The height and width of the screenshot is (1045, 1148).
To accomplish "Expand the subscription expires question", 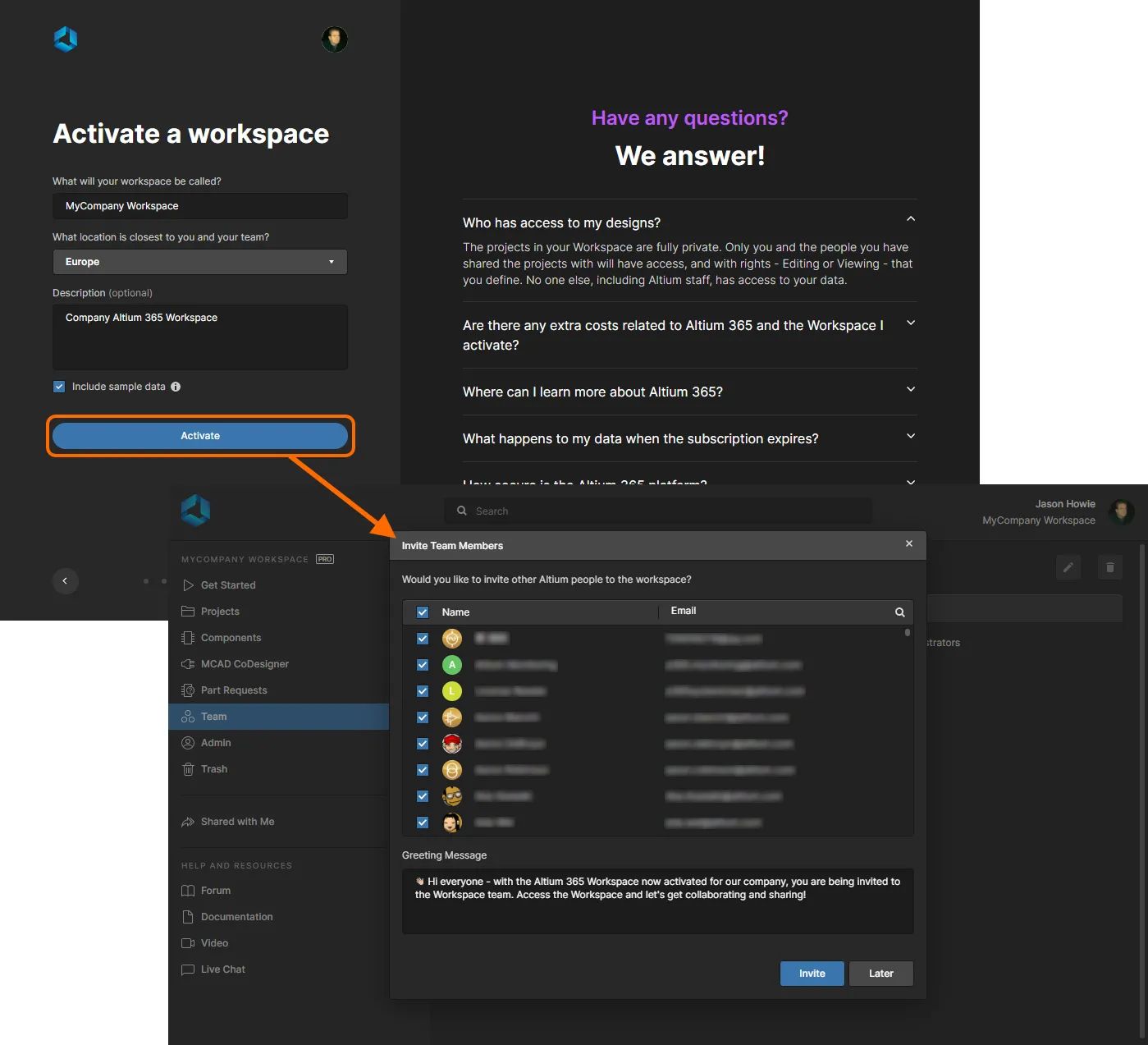I will 911,436.
